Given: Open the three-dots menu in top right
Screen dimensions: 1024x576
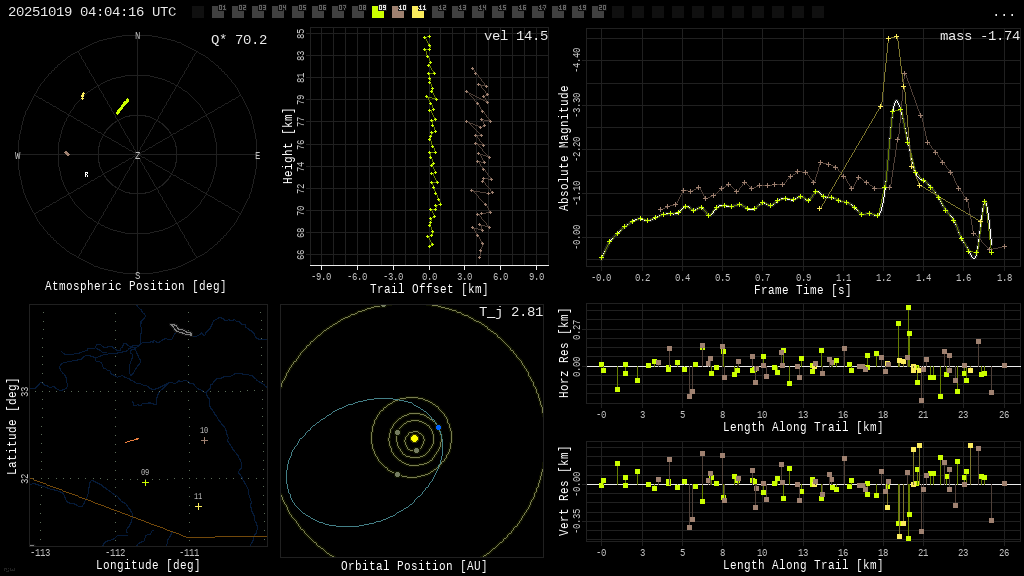Looking at the screenshot, I should pos(1003,13).
